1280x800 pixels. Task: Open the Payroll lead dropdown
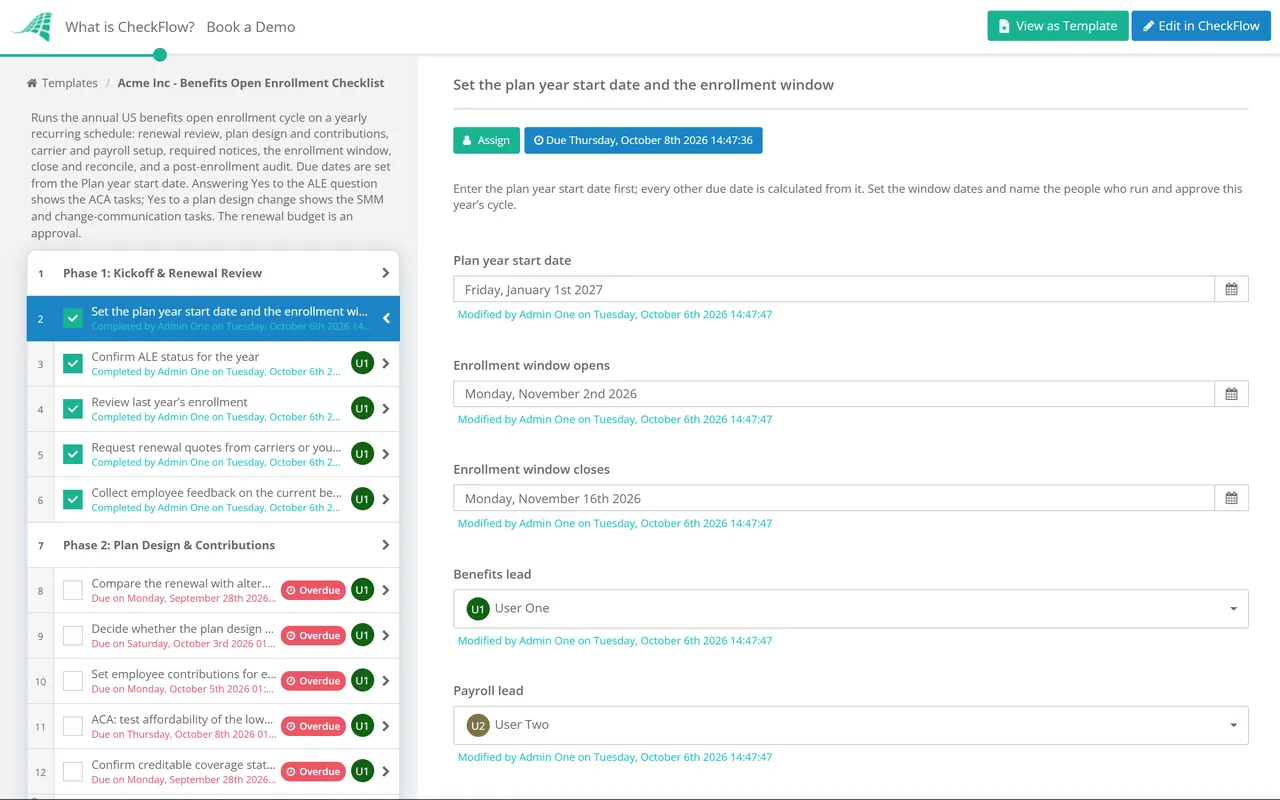pyautogui.click(x=851, y=725)
